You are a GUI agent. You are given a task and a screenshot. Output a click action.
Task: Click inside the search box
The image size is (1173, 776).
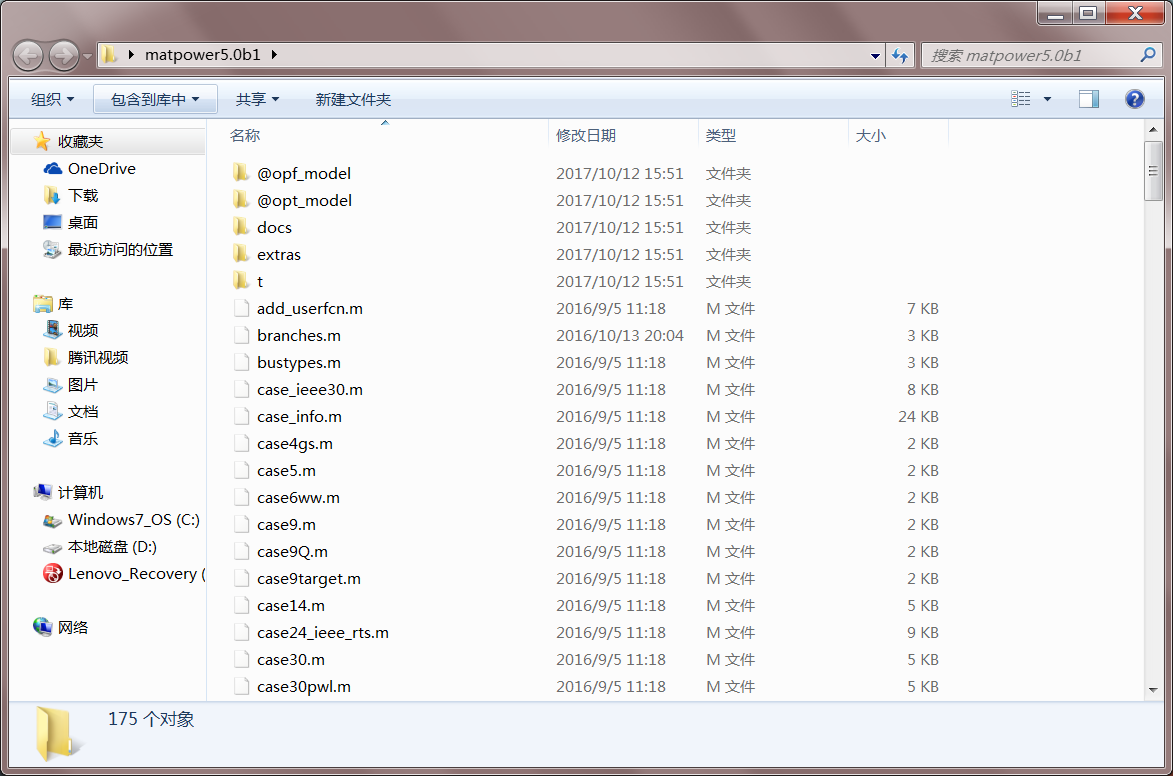pos(1030,55)
